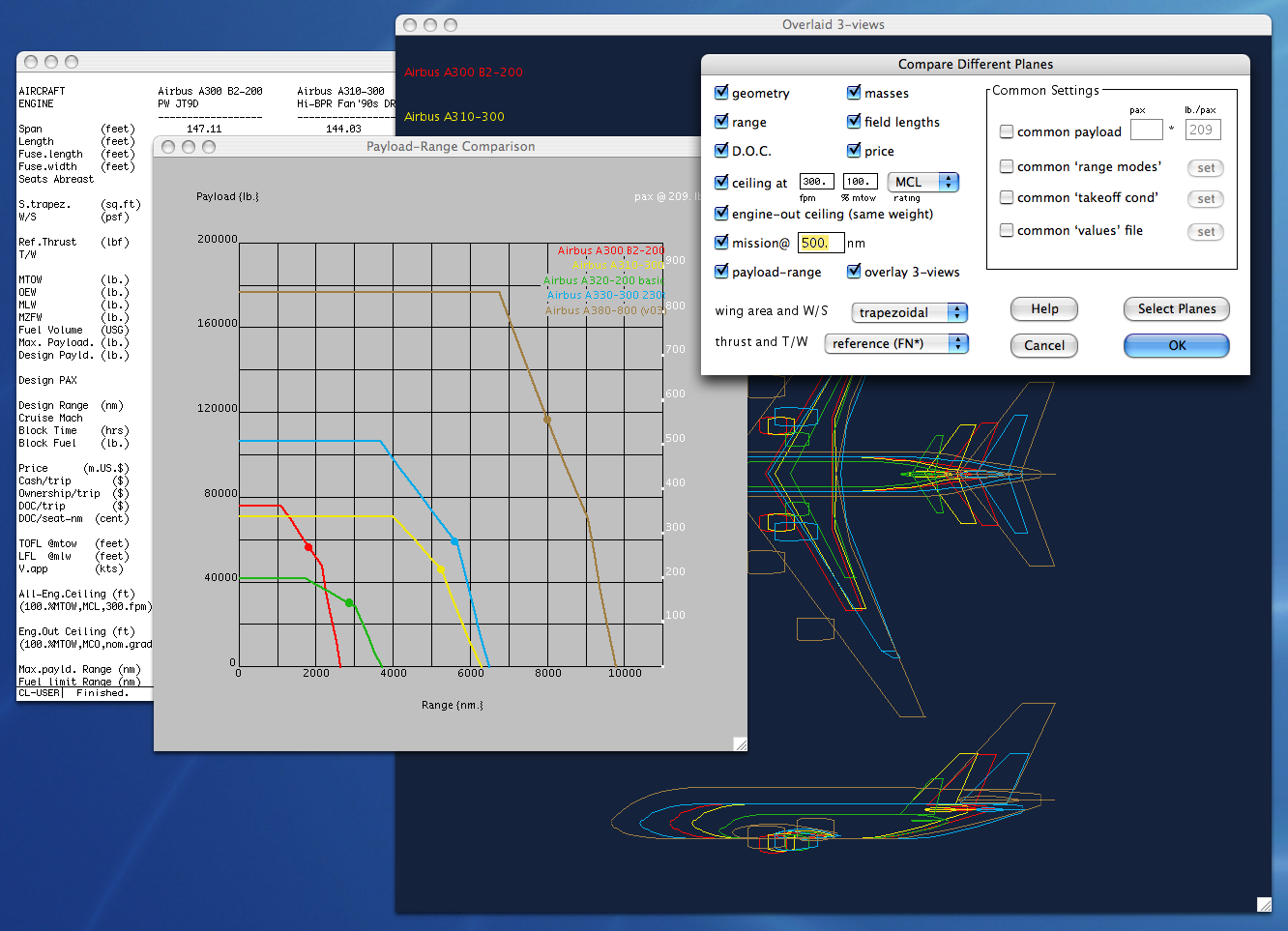The image size is (1288, 931).
Task: Click the blue A330-300 design point marker
Action: [454, 542]
